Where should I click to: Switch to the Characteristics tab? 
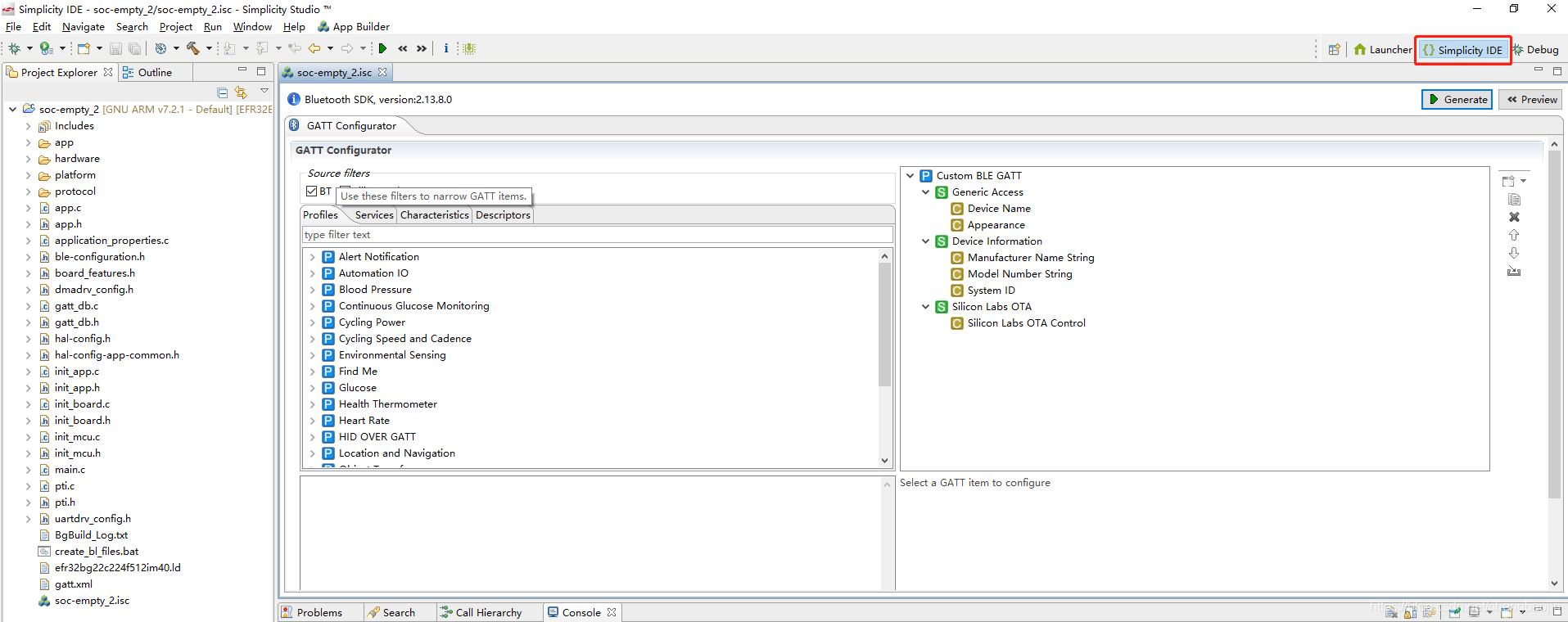pos(435,215)
